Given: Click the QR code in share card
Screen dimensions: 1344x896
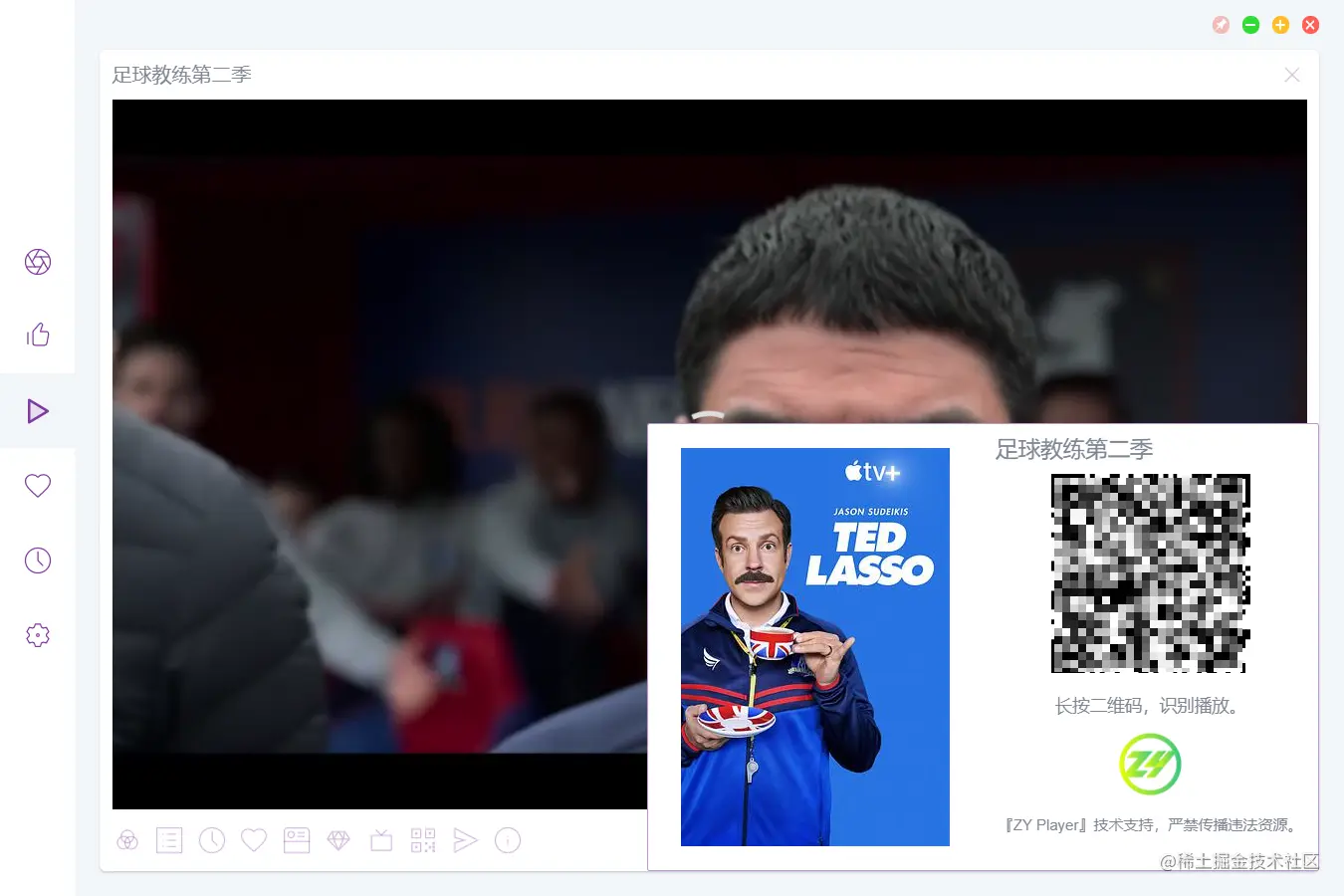Looking at the screenshot, I should point(1150,573).
